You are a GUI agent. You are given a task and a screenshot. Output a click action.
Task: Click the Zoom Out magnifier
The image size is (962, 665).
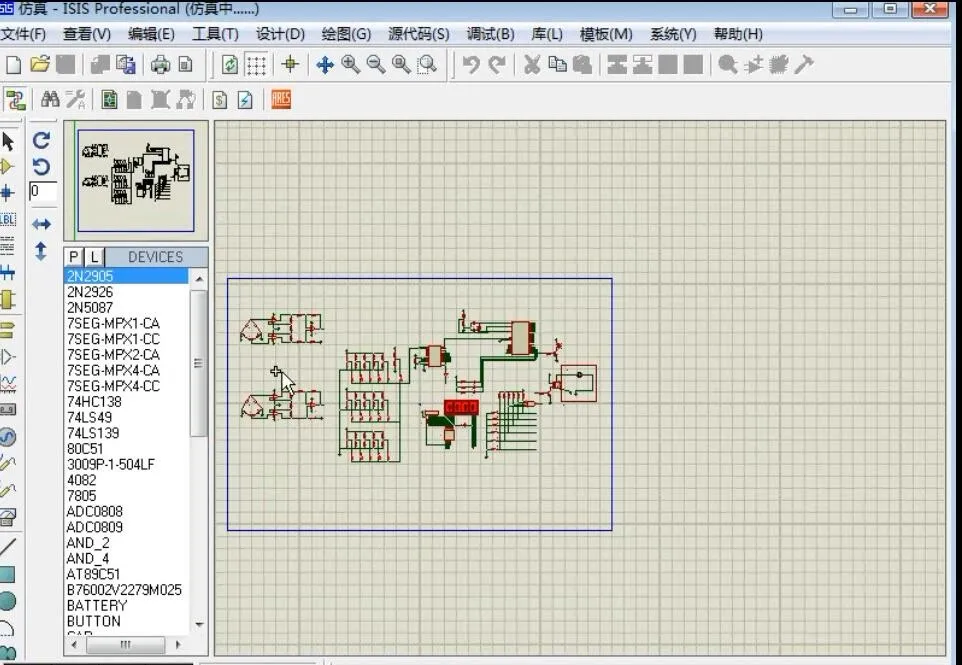[x=375, y=64]
